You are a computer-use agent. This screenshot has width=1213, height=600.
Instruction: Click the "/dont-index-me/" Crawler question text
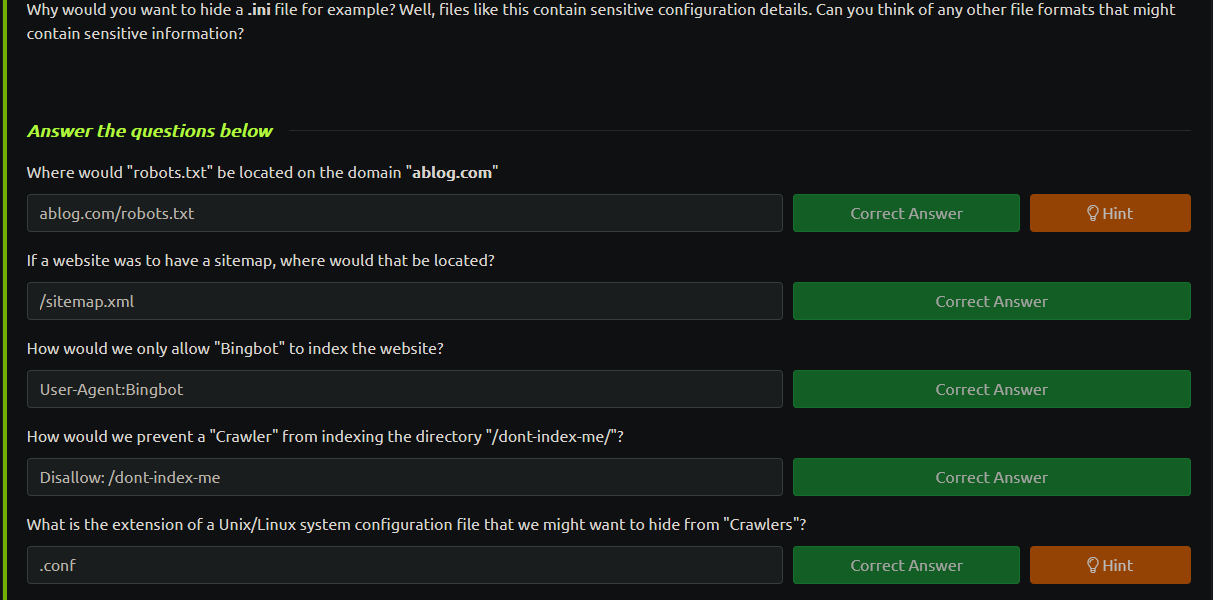(326, 436)
